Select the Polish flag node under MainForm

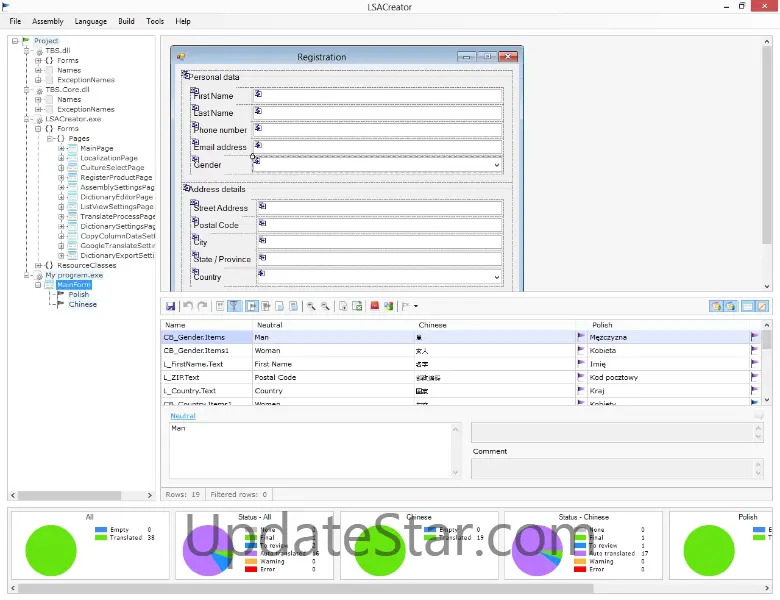78,294
